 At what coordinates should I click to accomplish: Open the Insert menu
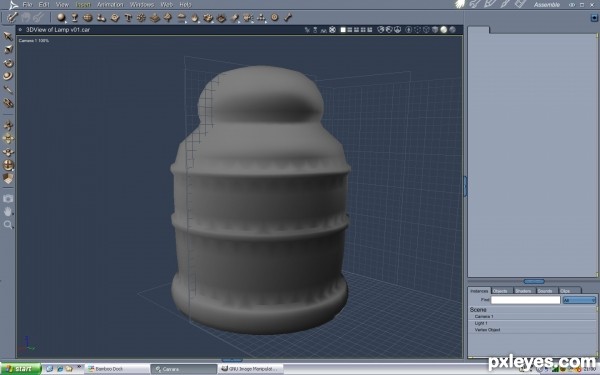point(83,5)
